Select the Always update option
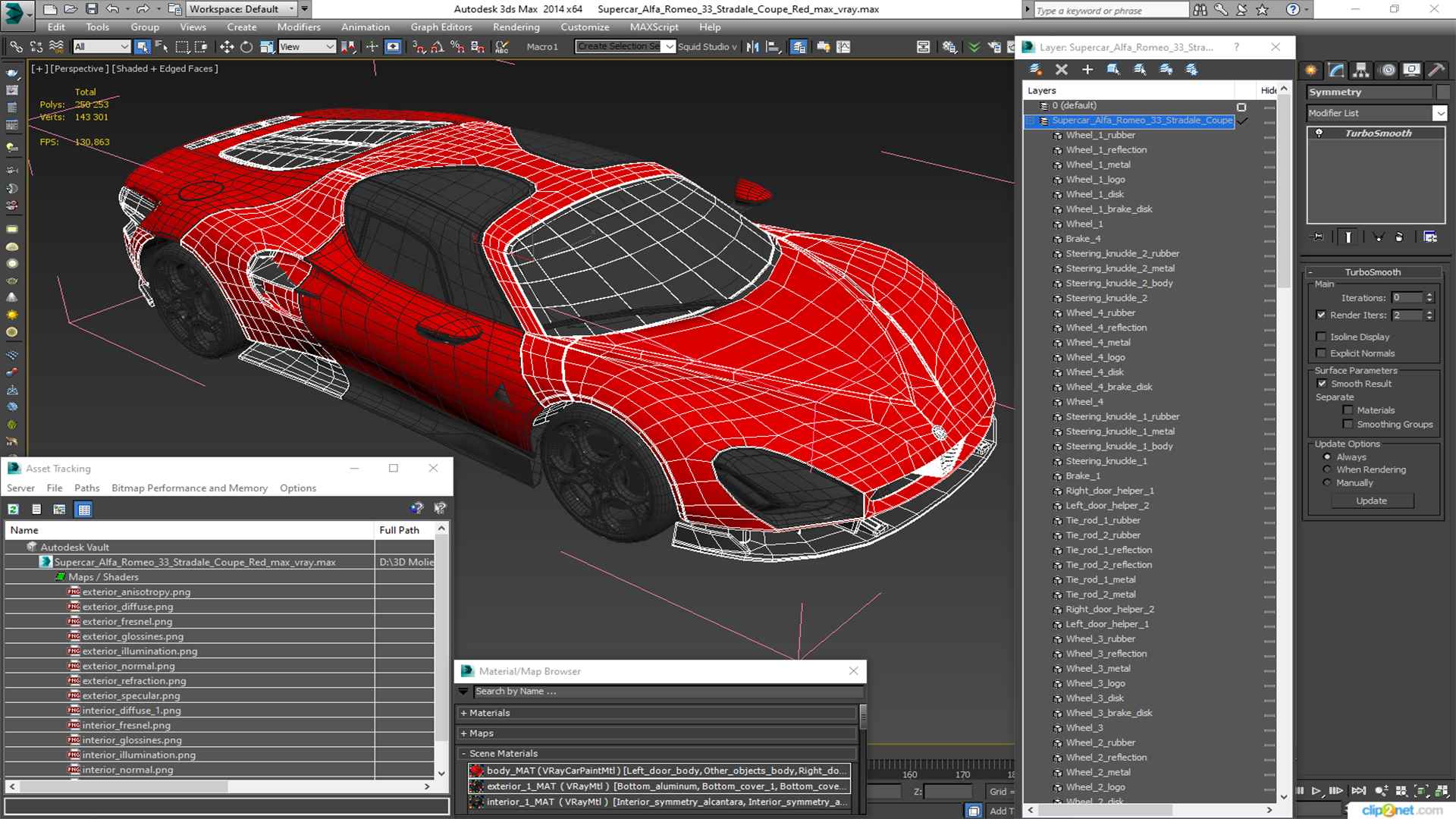Viewport: 1456px width, 819px height. pos(1327,457)
